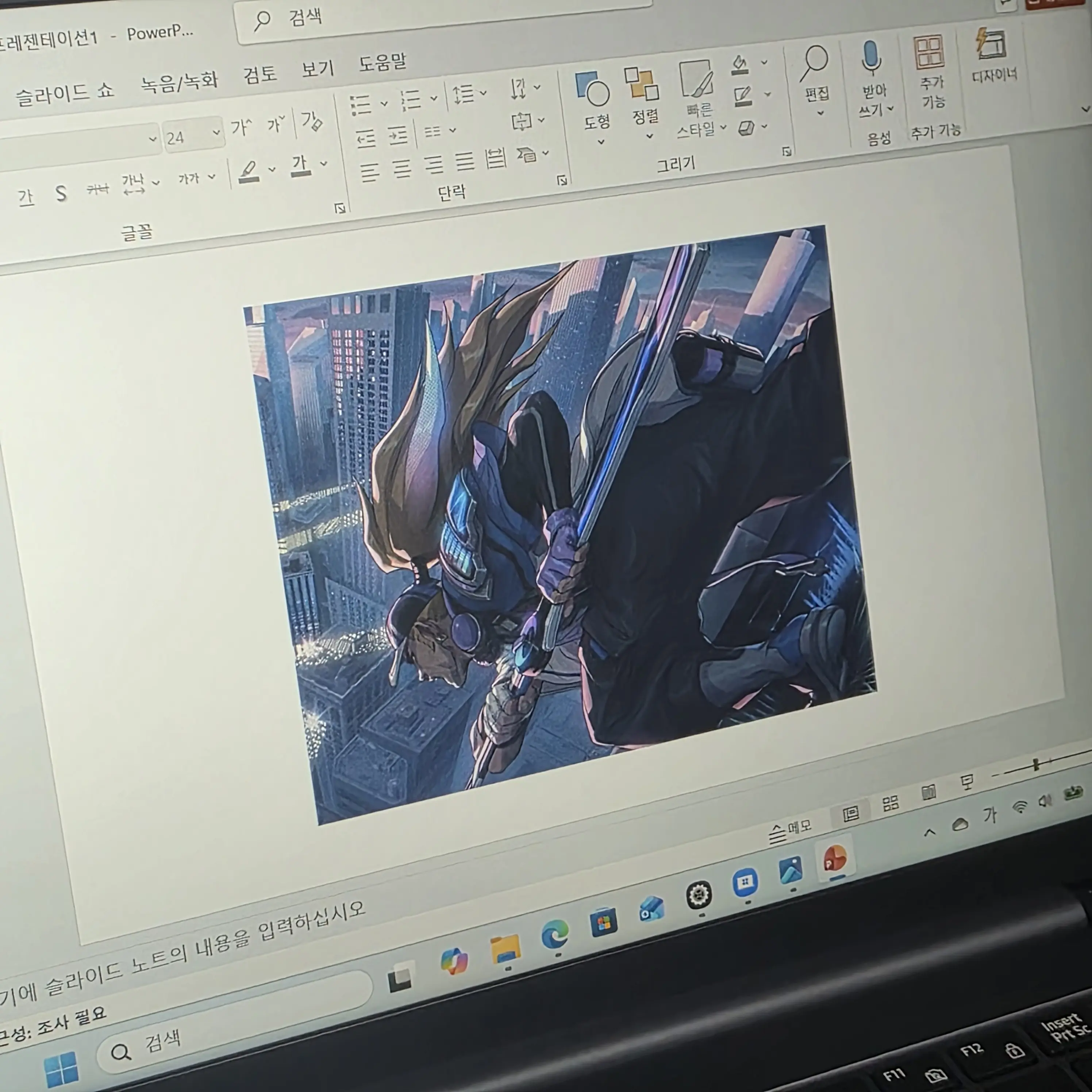Switch to the View (보기) tab

click(x=318, y=68)
